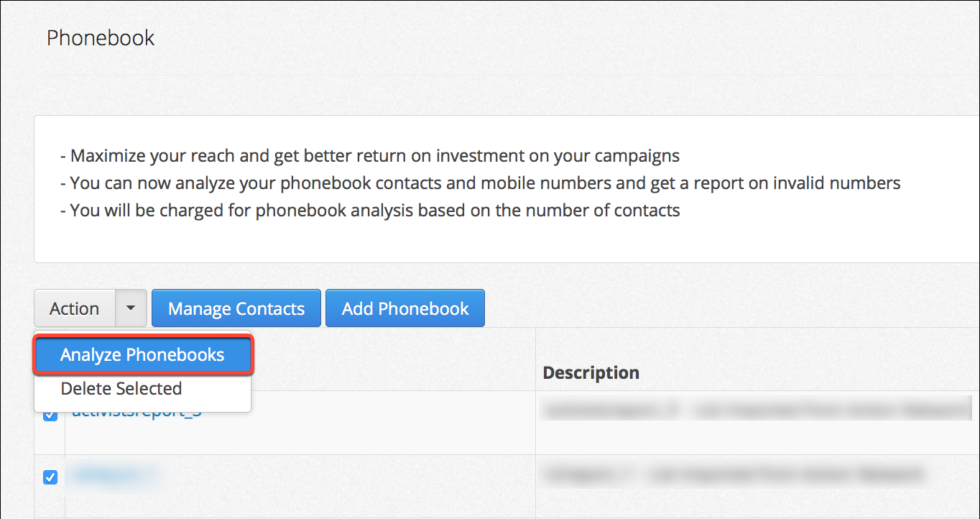This screenshot has width=980, height=519.
Task: Click the 'Maximize your reach' info line
Action: 370,155
